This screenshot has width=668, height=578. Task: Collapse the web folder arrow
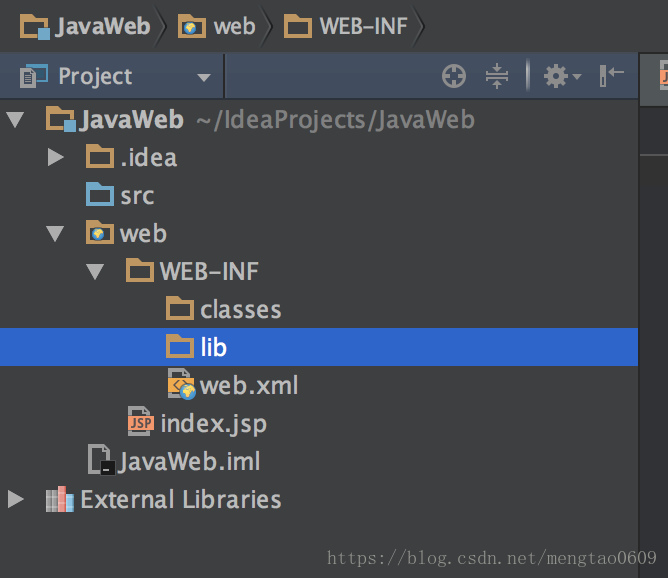tap(55, 233)
